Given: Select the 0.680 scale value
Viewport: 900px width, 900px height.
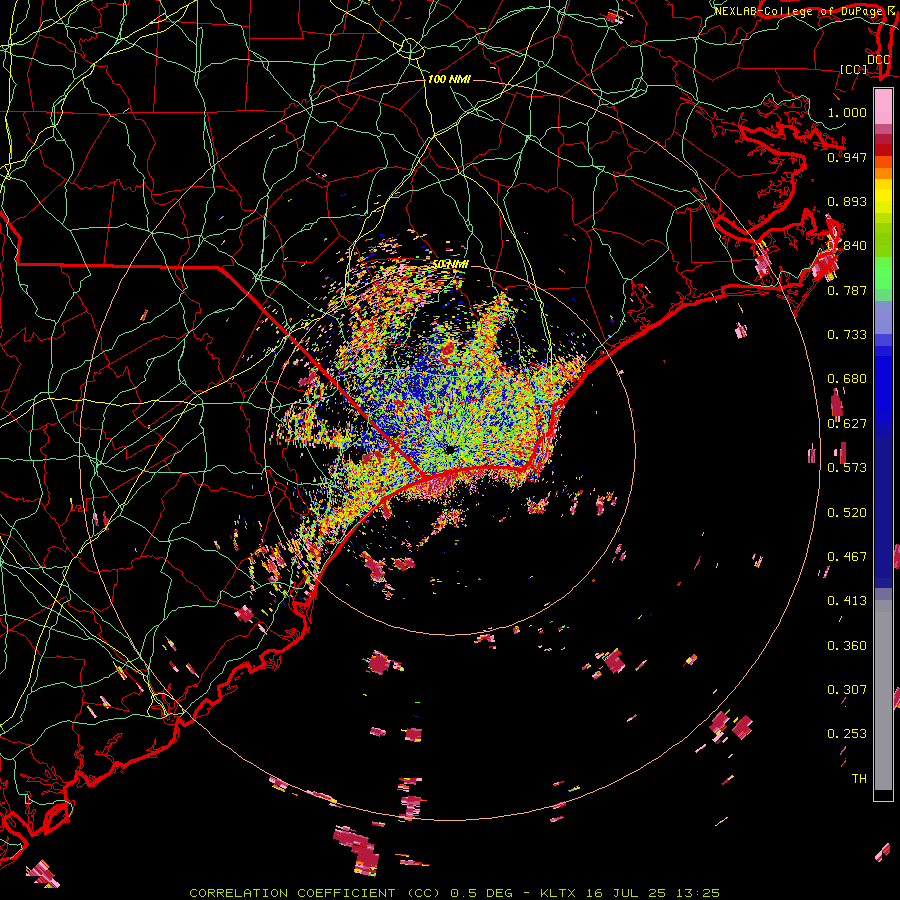Looking at the screenshot, I should tap(847, 379).
